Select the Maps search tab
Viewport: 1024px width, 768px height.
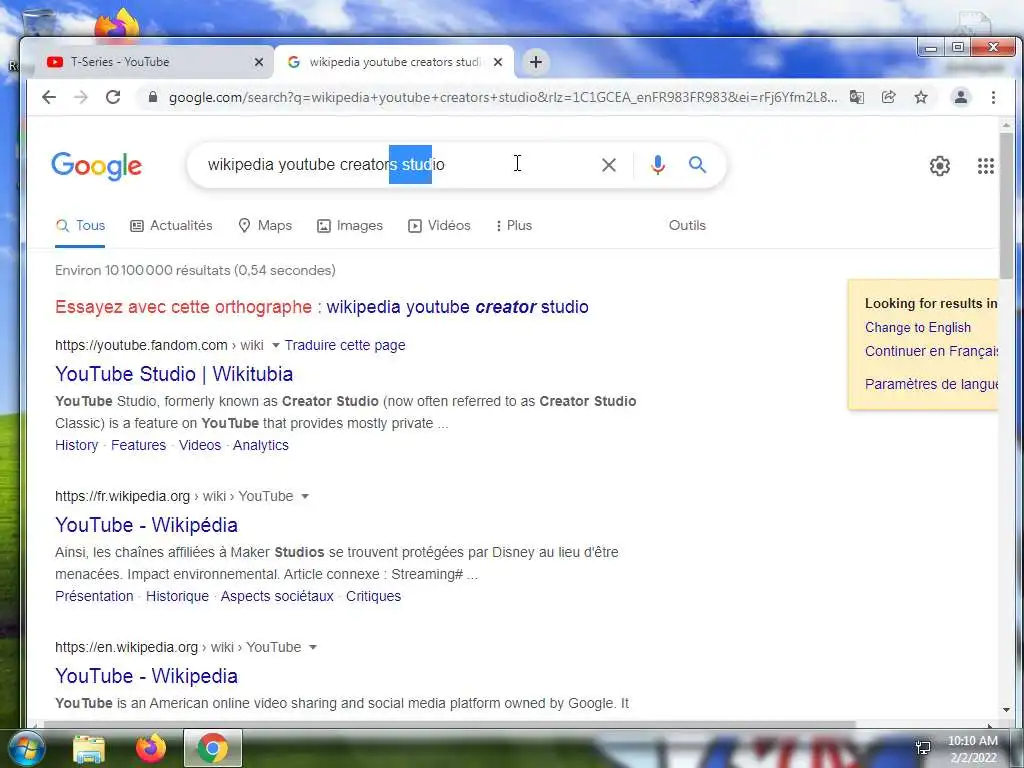[264, 225]
